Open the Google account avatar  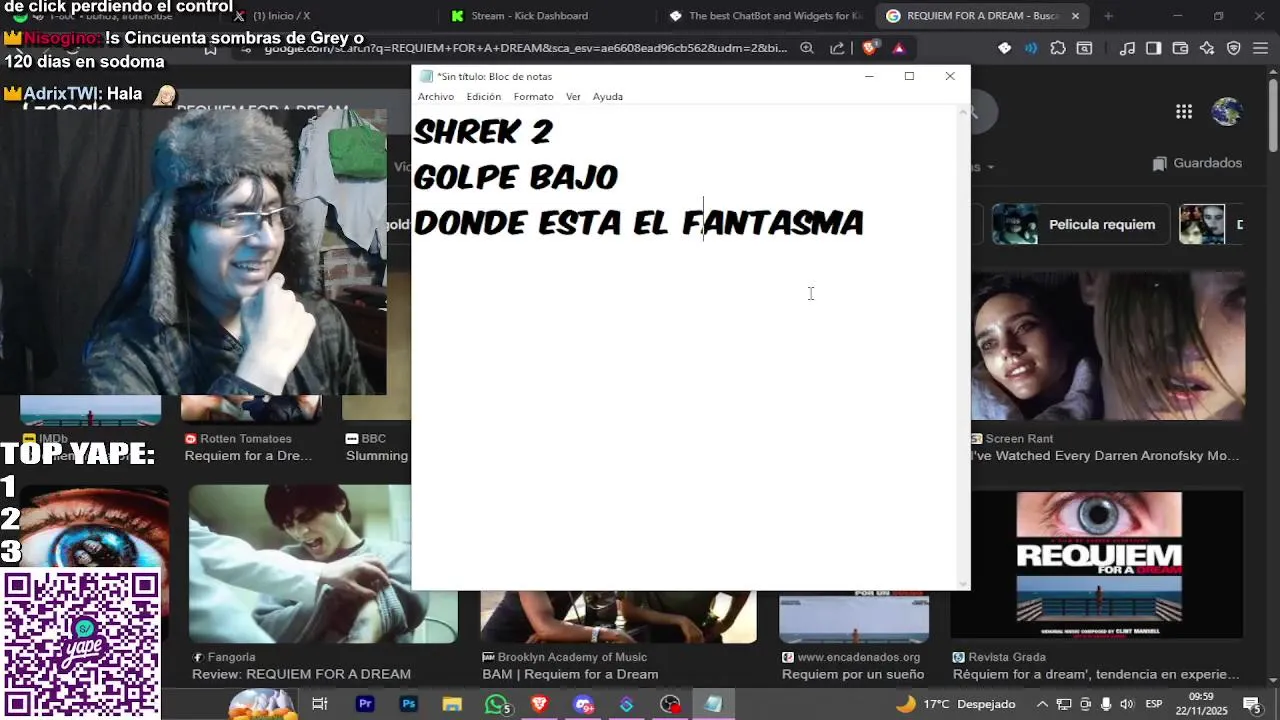pos(1227,112)
